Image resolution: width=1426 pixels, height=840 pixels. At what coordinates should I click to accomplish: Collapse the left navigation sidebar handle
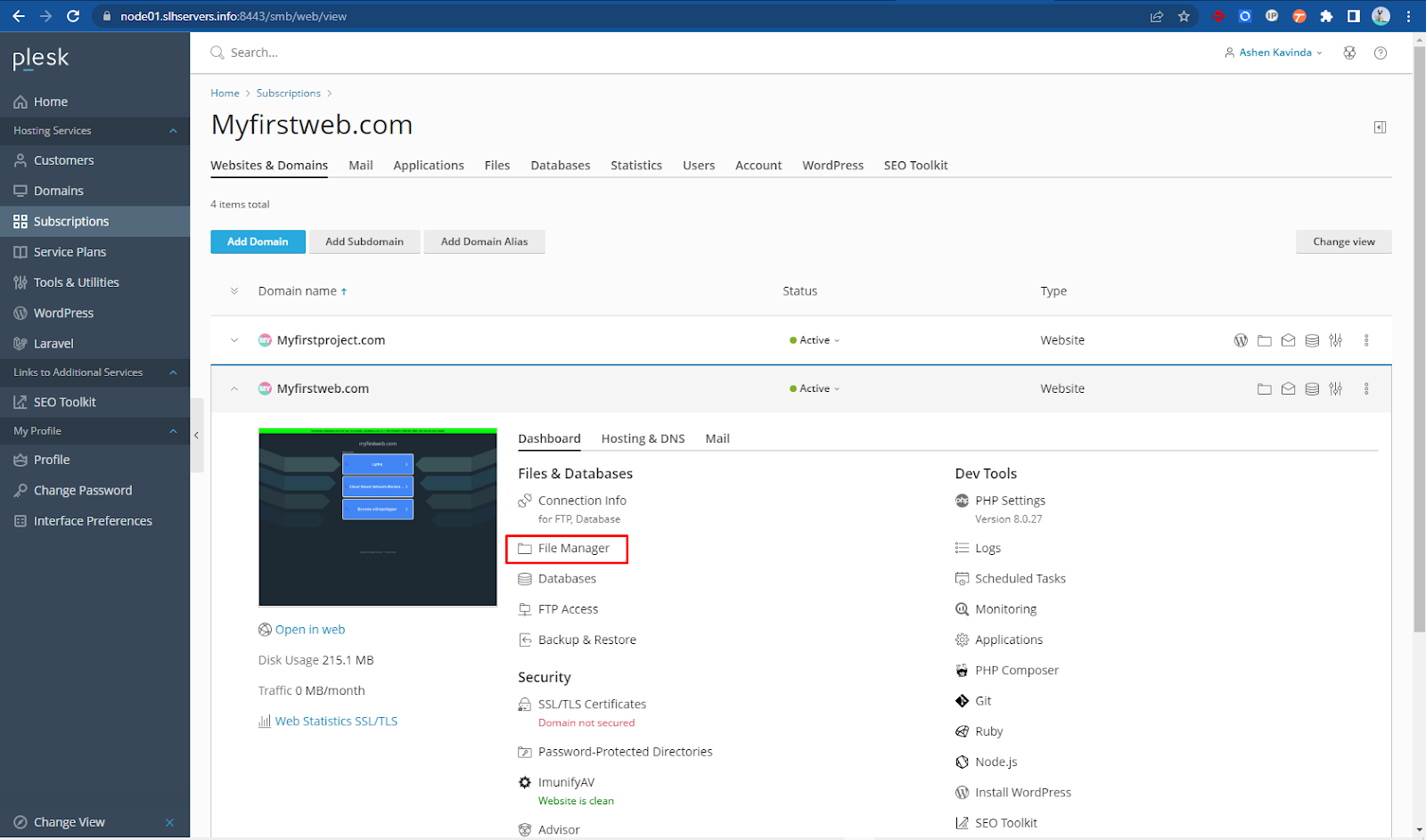196,436
